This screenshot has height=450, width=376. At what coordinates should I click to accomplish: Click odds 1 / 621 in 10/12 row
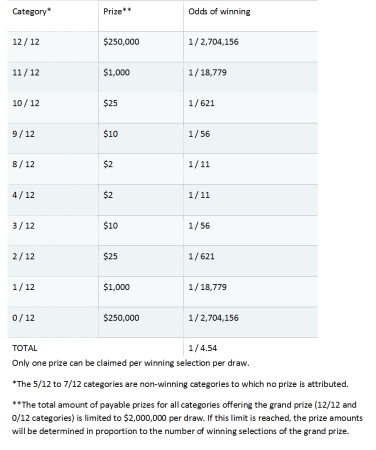pyautogui.click(x=201, y=103)
